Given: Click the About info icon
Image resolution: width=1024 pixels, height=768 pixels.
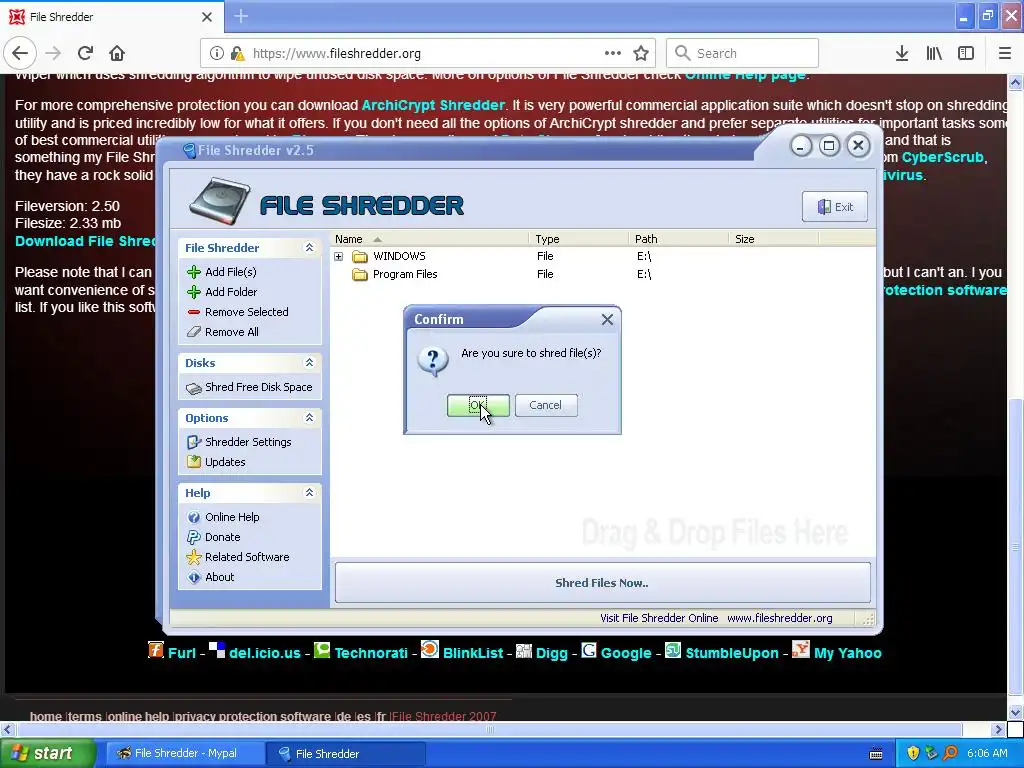Looking at the screenshot, I should pyautogui.click(x=194, y=577).
